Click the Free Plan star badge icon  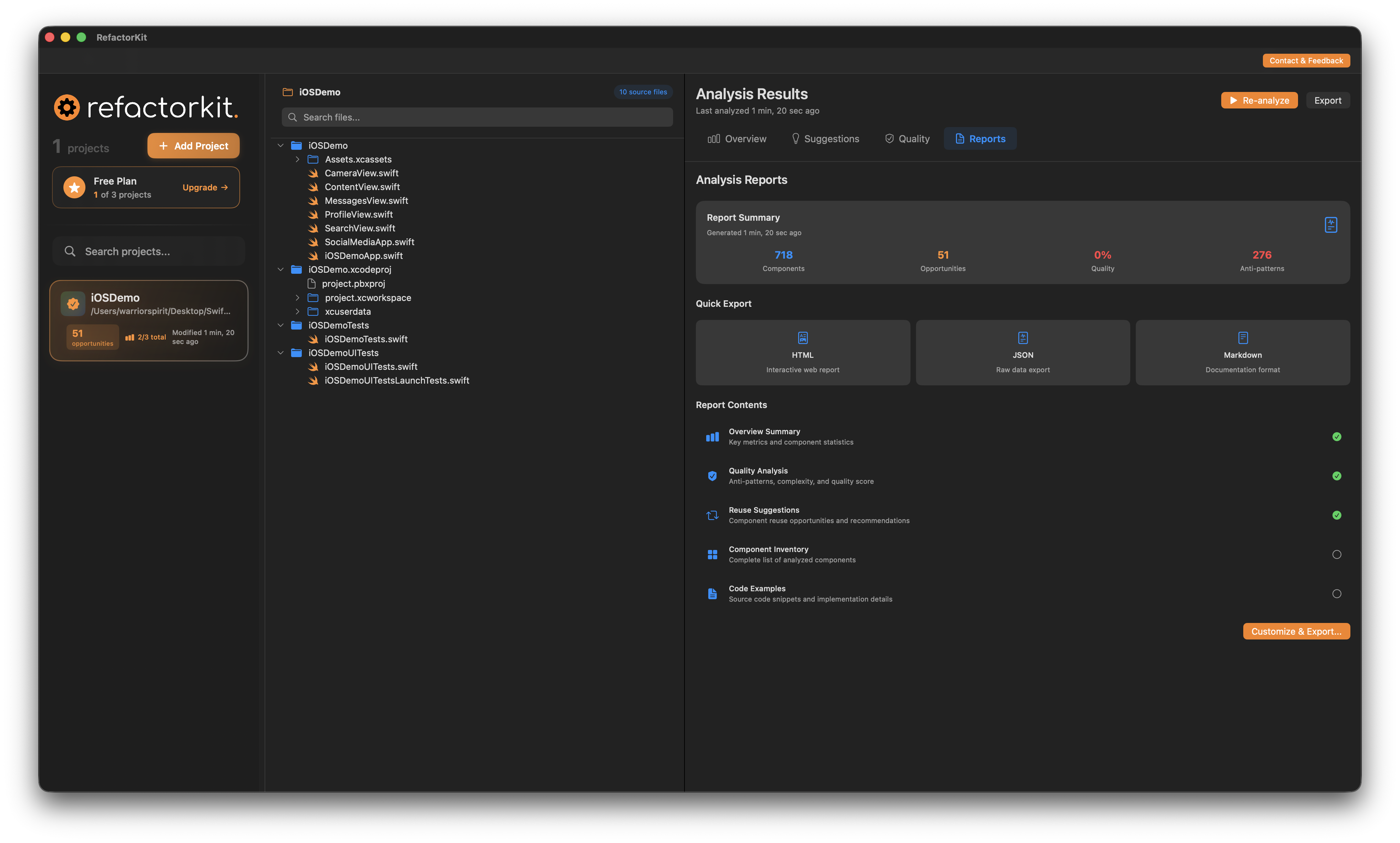click(x=74, y=187)
